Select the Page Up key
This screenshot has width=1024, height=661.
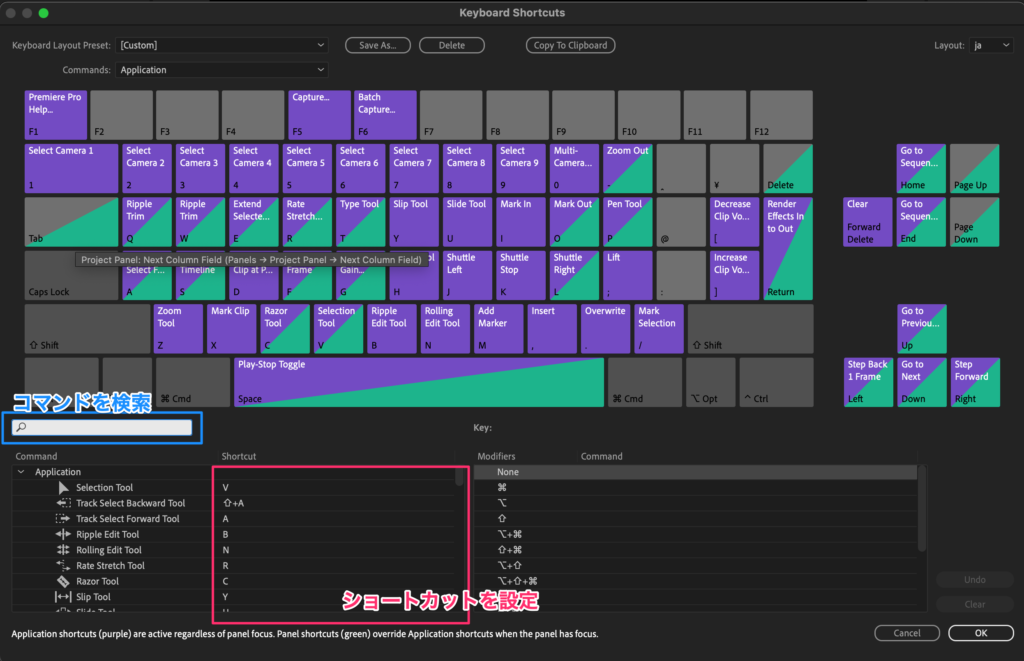[975, 169]
